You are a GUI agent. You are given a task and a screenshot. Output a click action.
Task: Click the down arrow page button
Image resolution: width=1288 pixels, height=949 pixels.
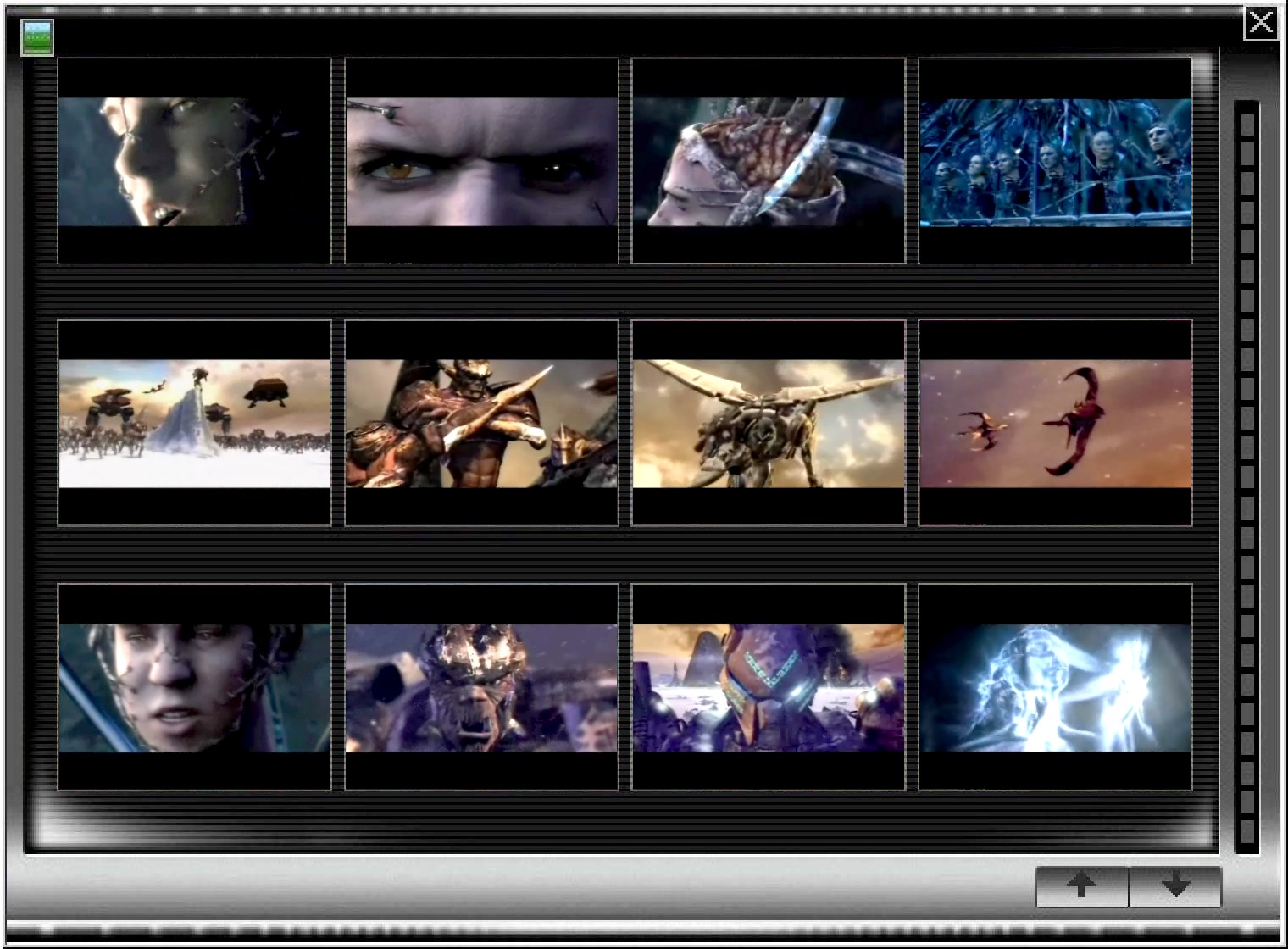[x=1175, y=886]
